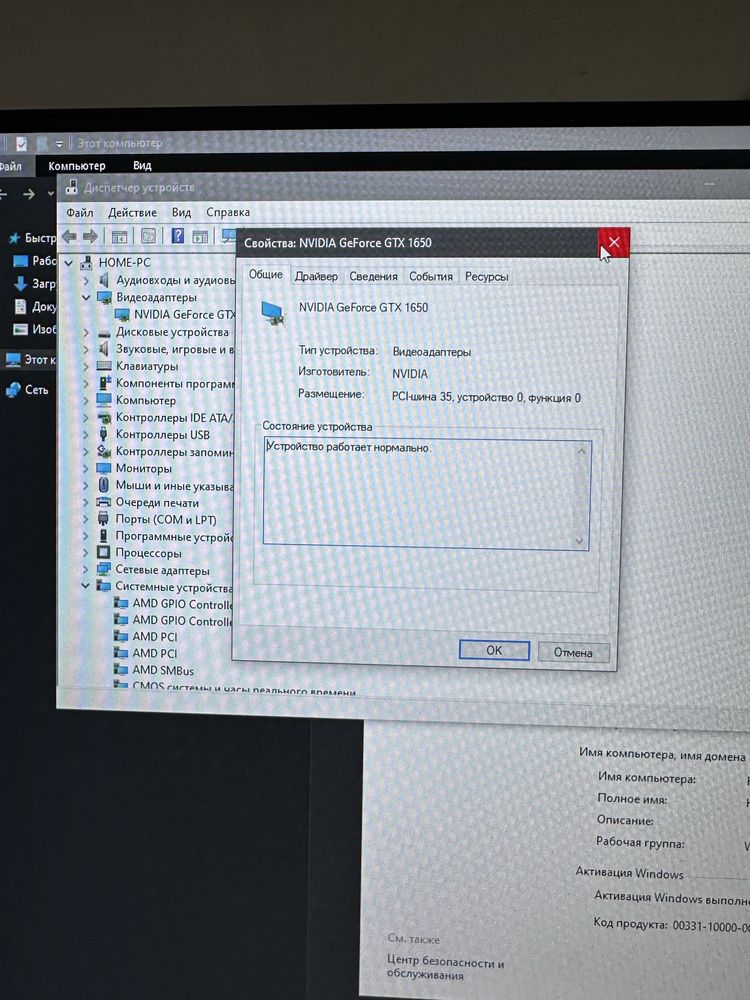Viewport: 750px width, 1000px height.
Task: Click the Сетевые адаптеры icon
Action: (103, 570)
